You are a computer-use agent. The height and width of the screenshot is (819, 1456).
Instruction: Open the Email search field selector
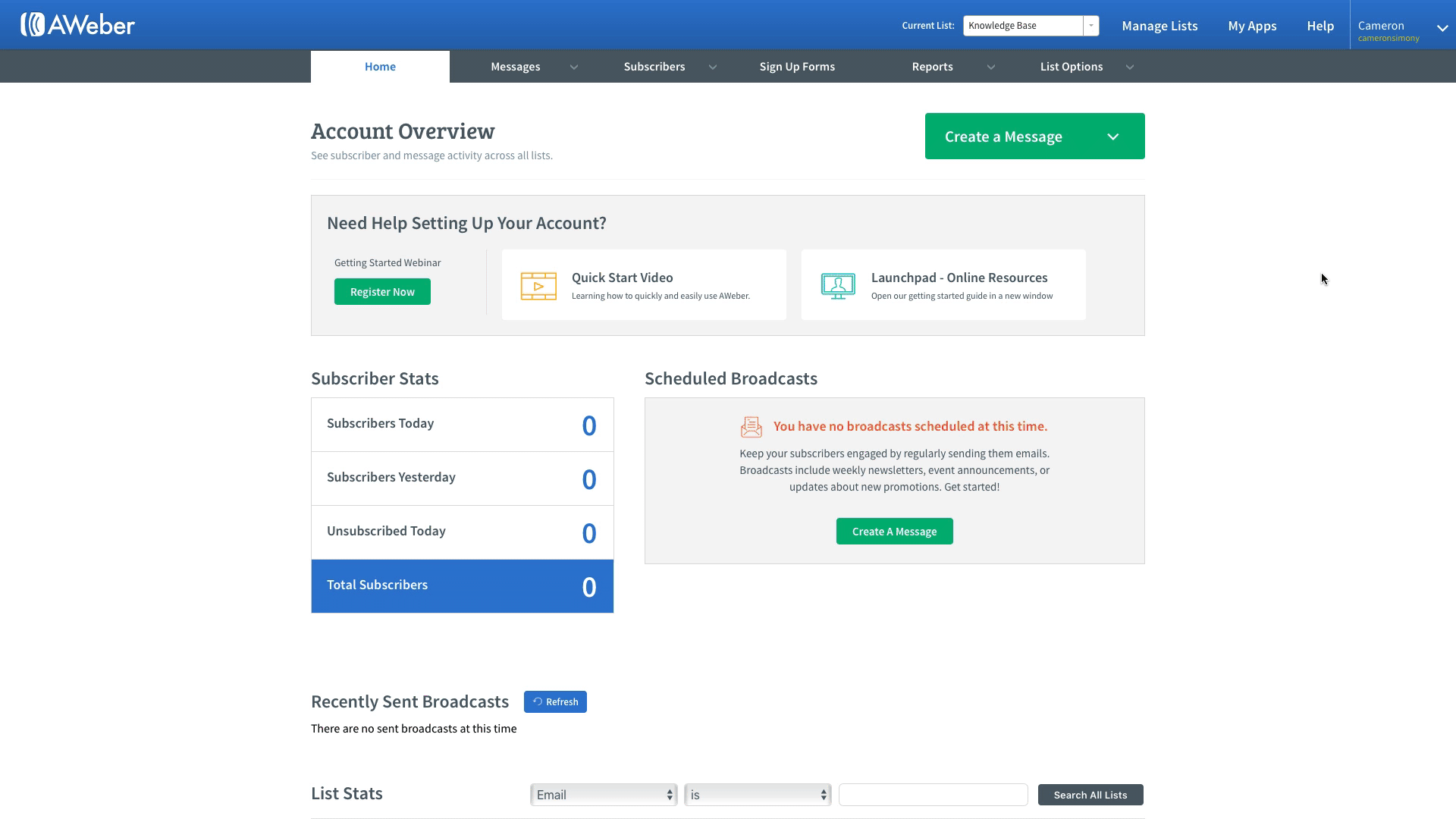[x=604, y=795]
